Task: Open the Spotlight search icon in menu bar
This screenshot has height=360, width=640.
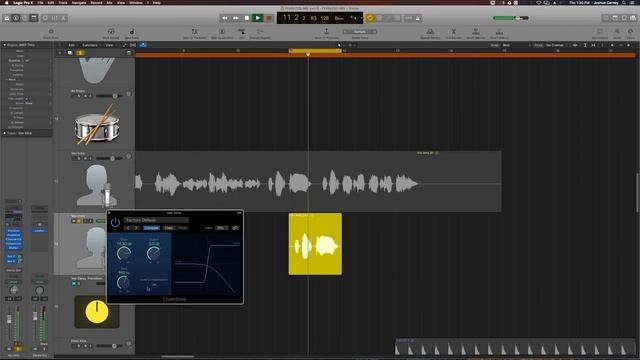Action: coord(624,2)
